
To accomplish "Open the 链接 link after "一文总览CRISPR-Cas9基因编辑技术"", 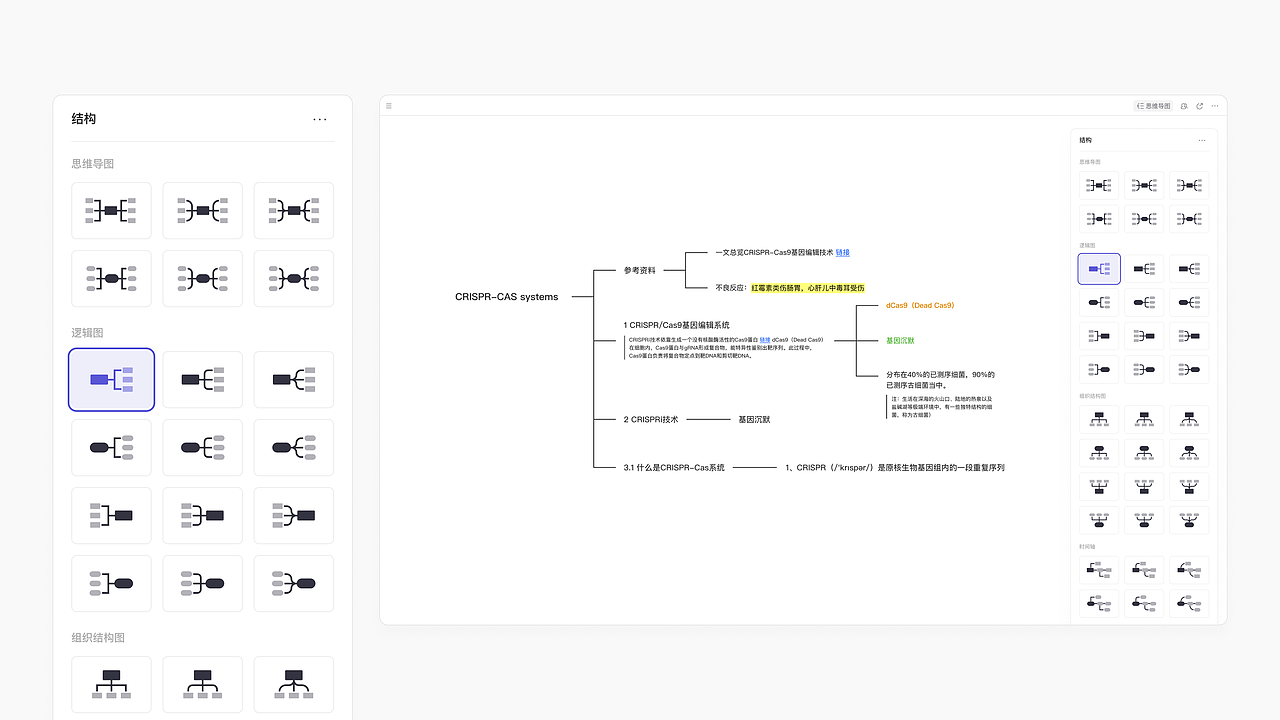I will pos(842,253).
